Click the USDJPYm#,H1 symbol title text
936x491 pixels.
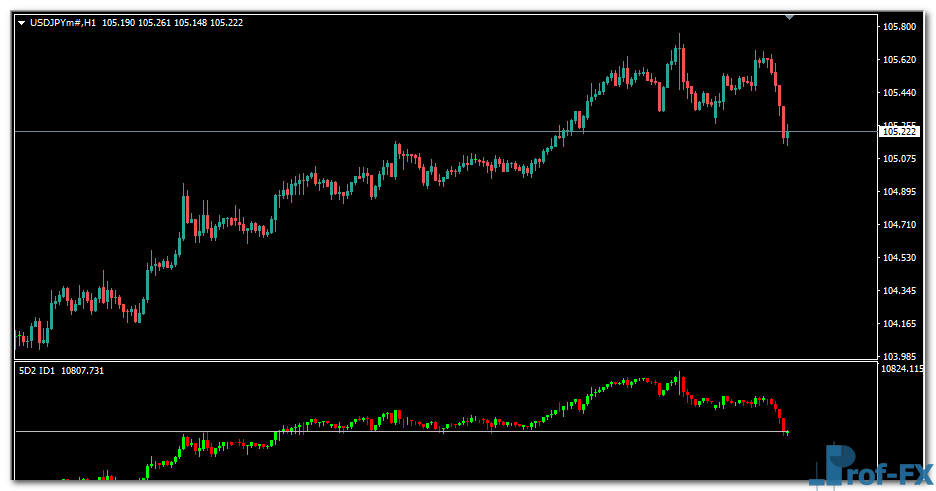pyautogui.click(x=63, y=22)
